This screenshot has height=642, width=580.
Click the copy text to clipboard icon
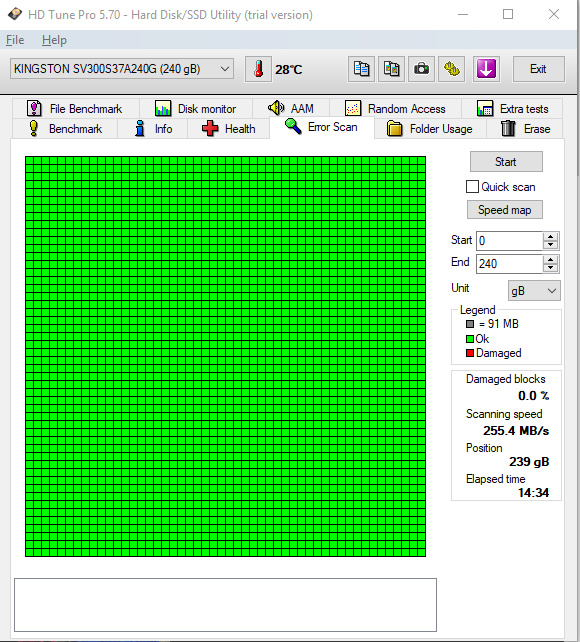361,69
